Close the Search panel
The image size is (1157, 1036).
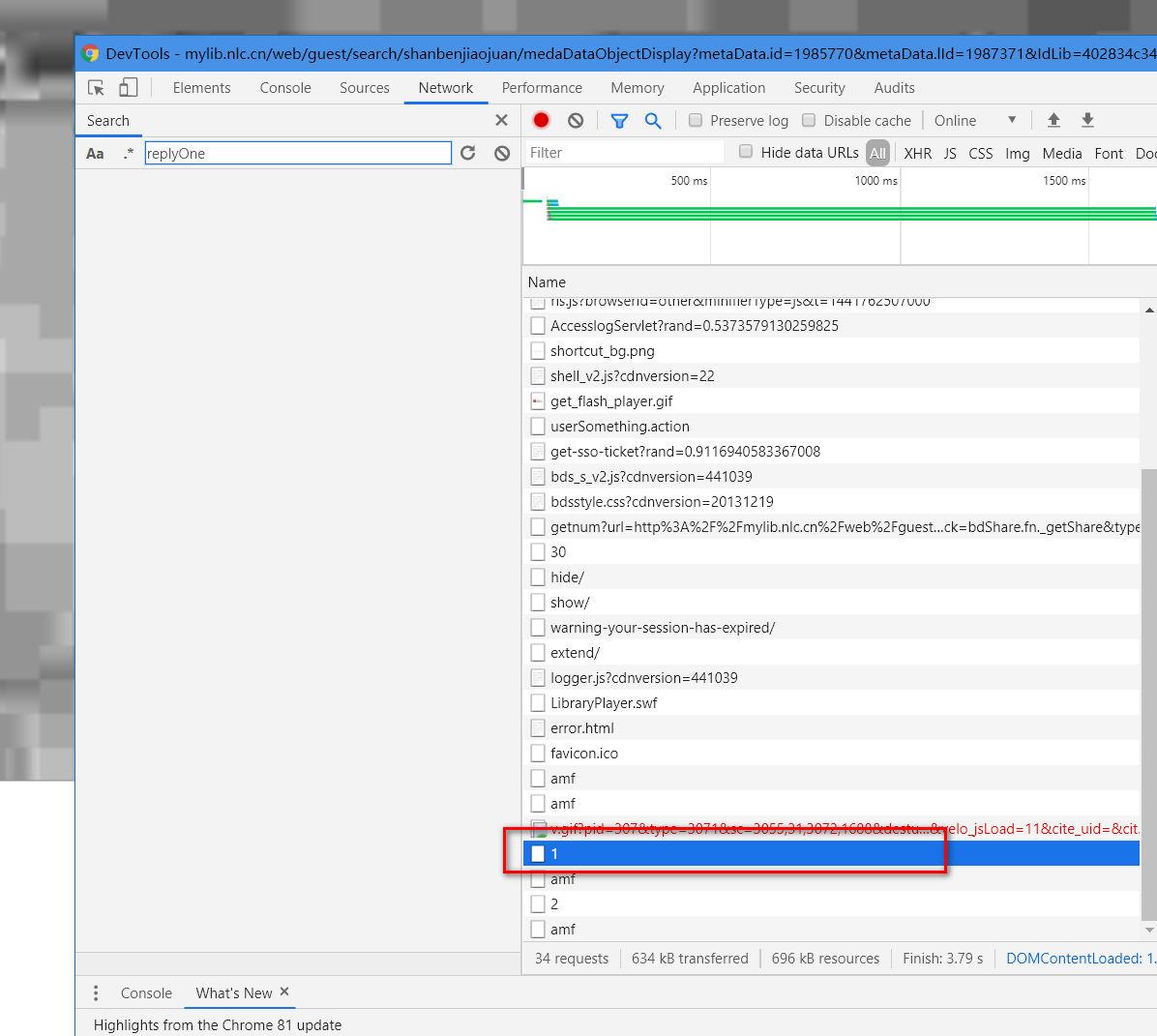(x=502, y=120)
